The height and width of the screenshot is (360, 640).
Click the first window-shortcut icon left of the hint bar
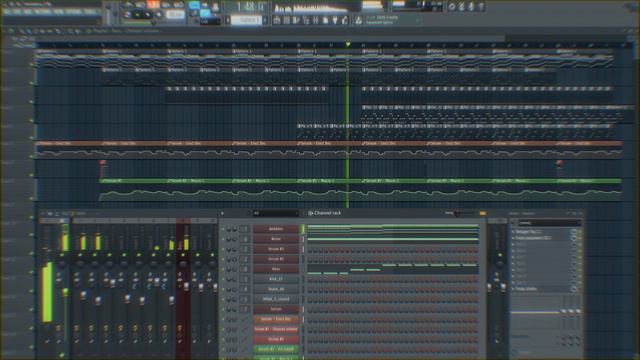pos(277,20)
